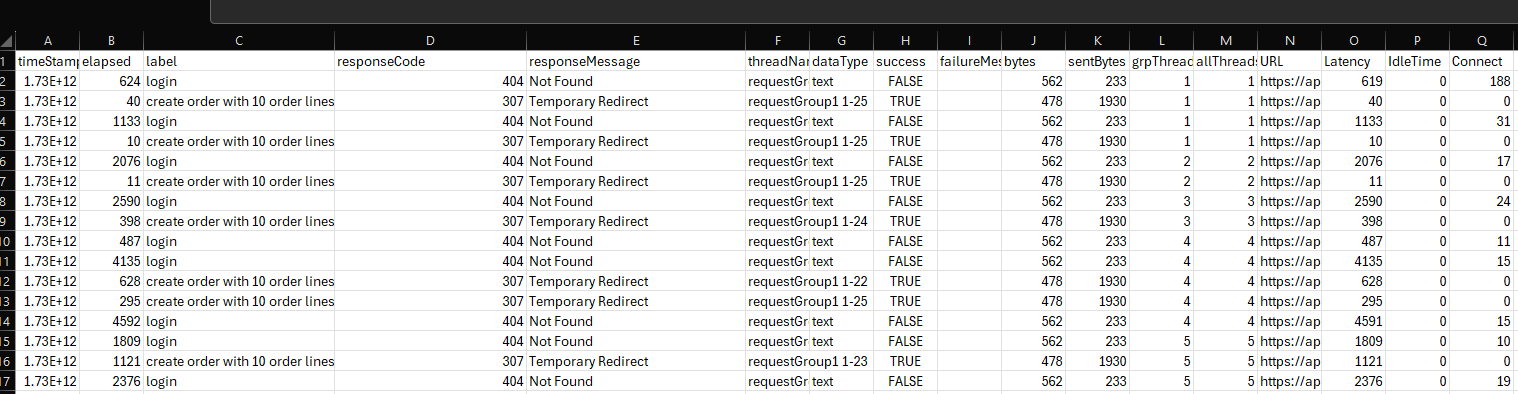Click the IdleTime header cell
Screen dimensions: 1518x394
(x=1417, y=61)
